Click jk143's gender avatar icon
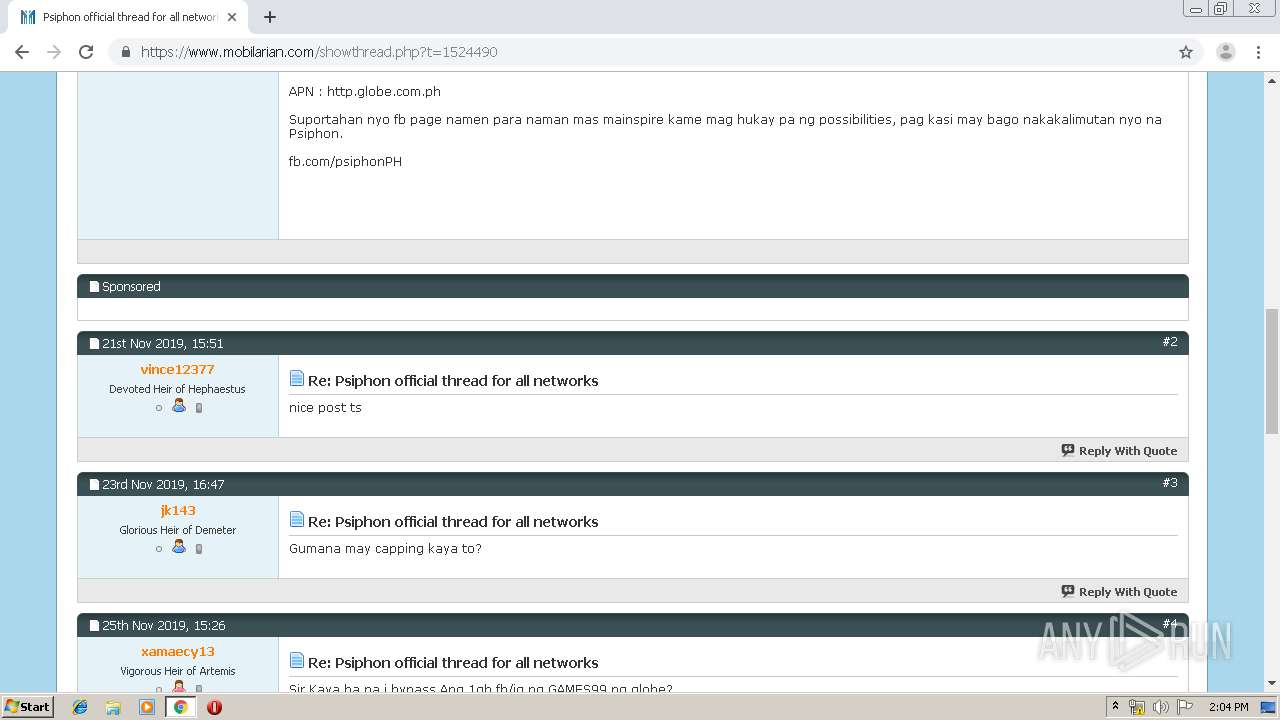Screen dimensions: 1280x720 tap(179, 547)
